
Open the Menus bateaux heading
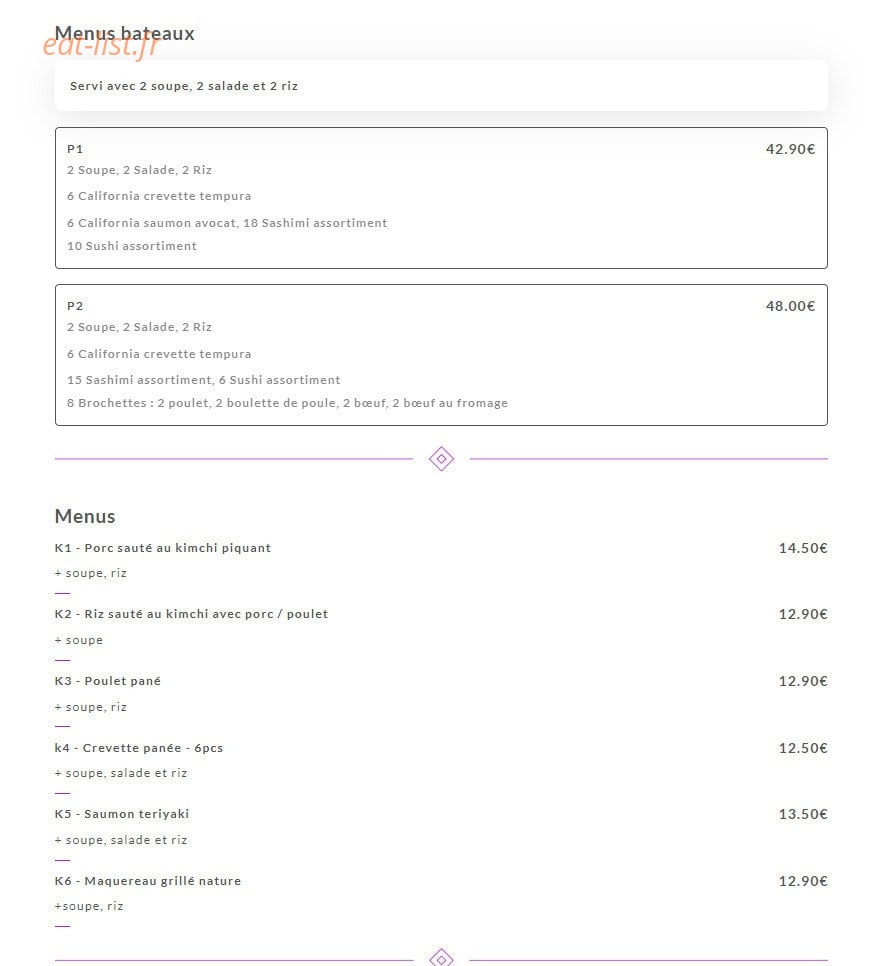124,33
